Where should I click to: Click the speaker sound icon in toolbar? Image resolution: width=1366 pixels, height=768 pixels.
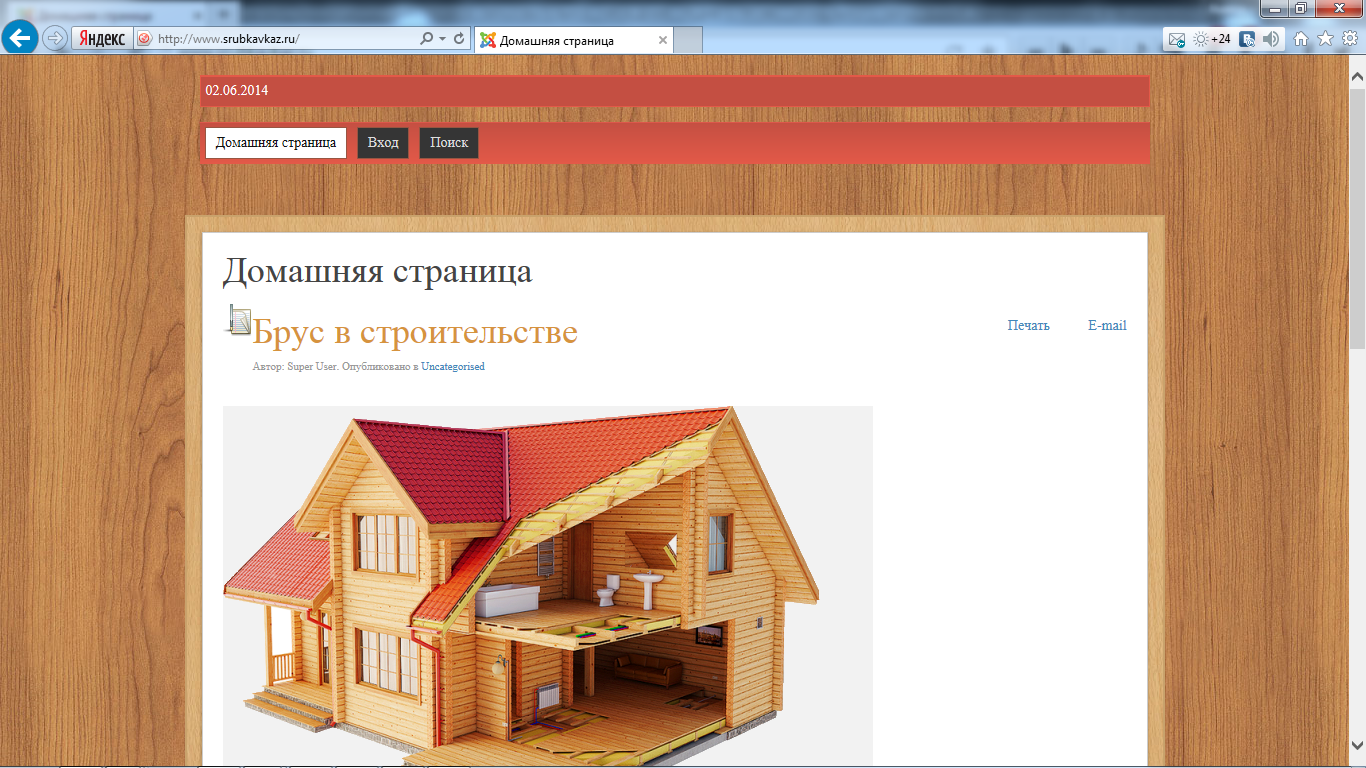[1271, 39]
